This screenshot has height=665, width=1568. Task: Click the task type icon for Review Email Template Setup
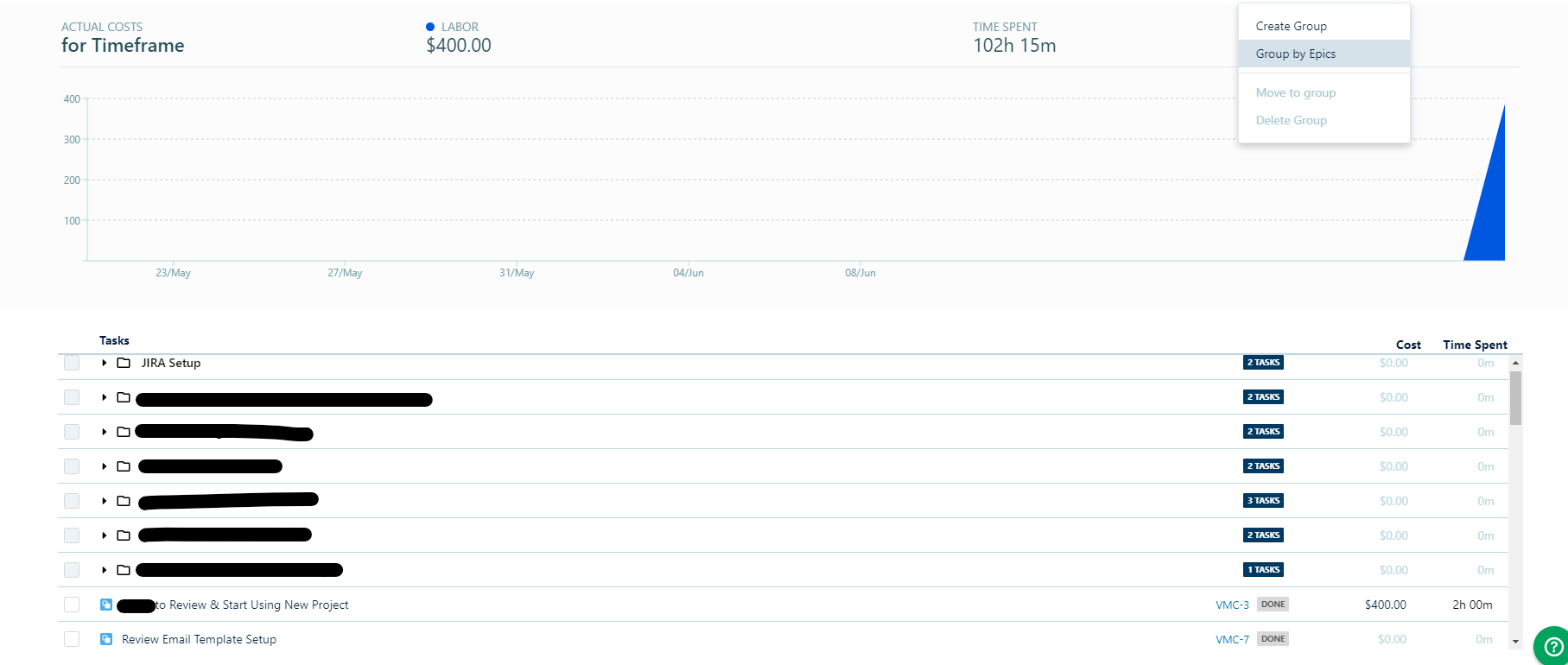point(106,639)
